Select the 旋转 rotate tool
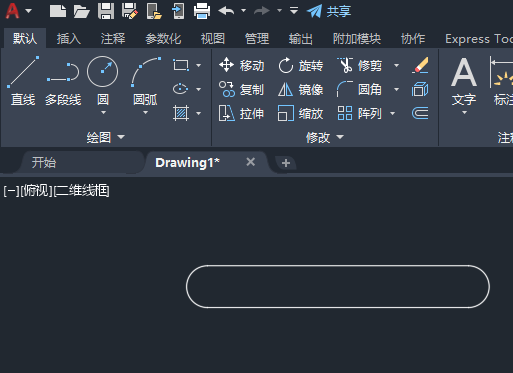Image resolution: width=513 pixels, height=373 pixels. tap(301, 65)
